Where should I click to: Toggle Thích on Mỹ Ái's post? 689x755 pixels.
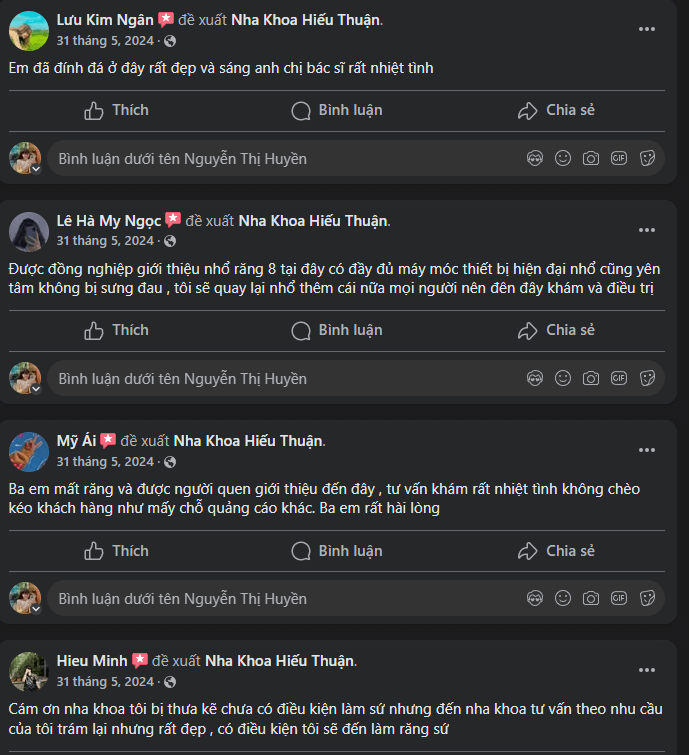[x=116, y=551]
